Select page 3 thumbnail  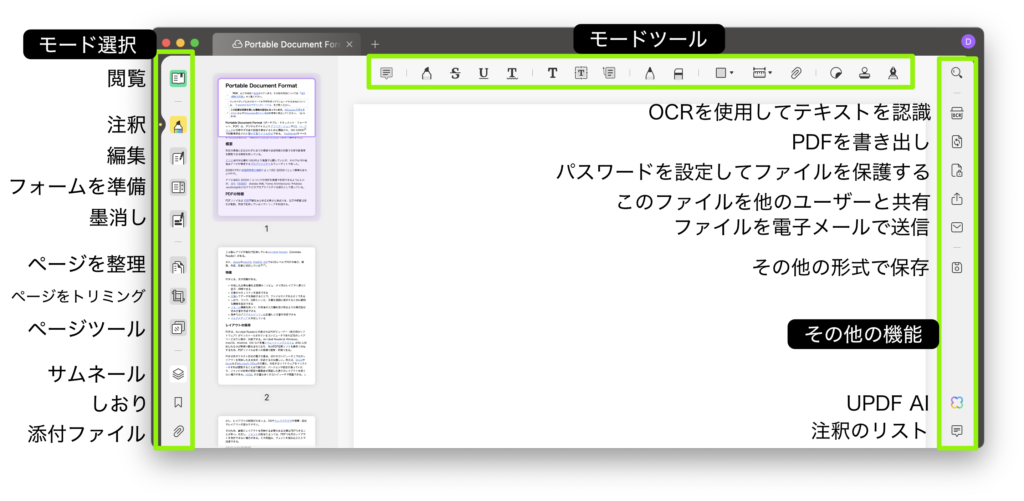pos(266,432)
